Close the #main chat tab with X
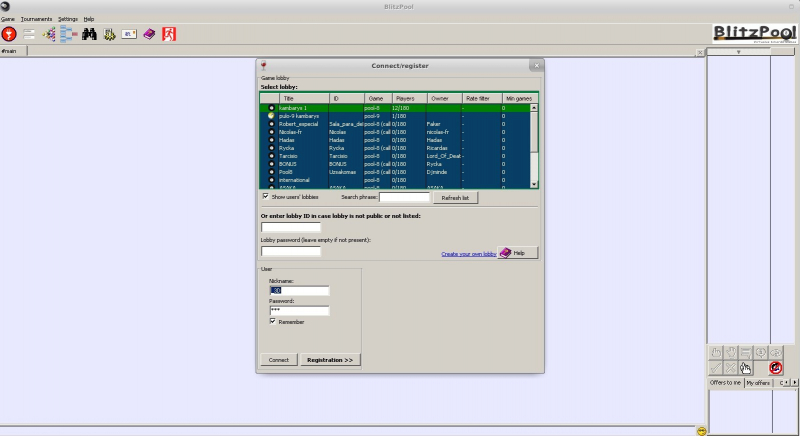 point(700,53)
